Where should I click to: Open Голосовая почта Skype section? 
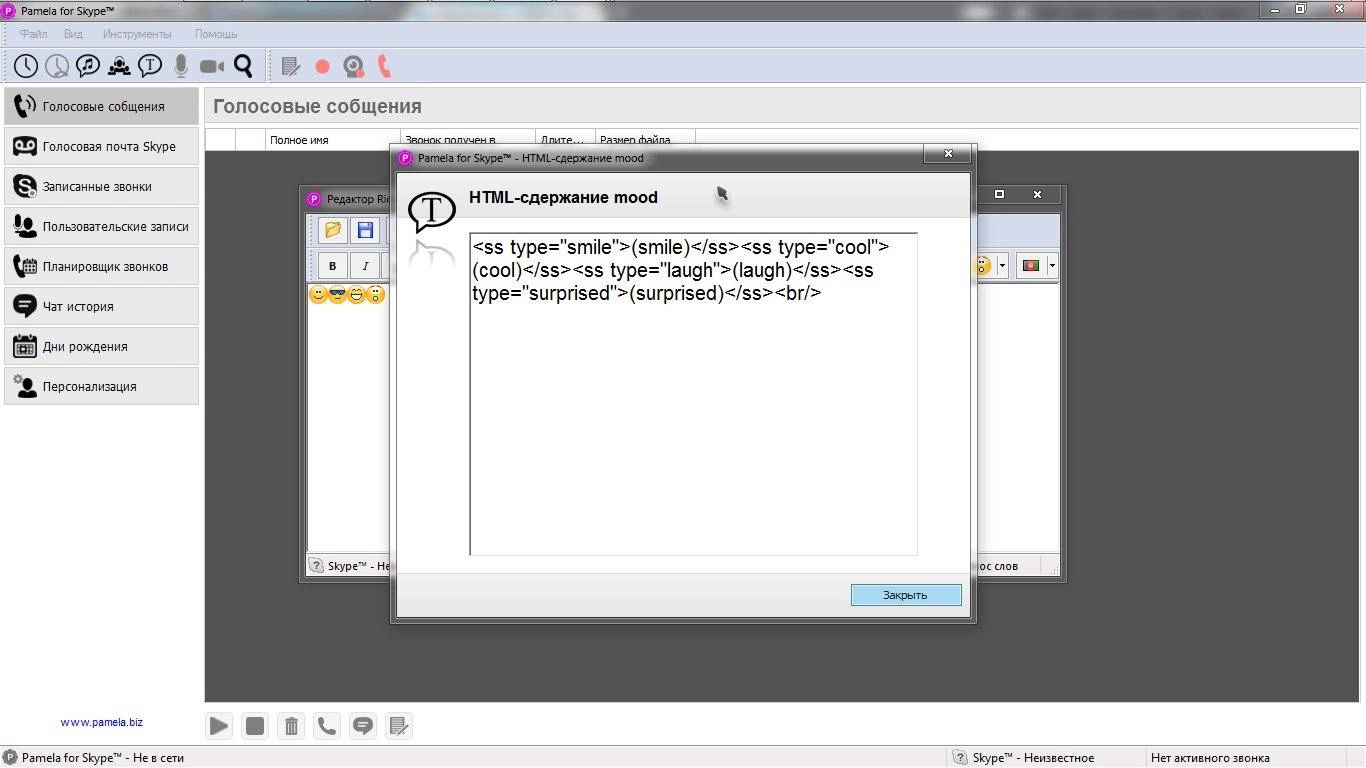point(101,146)
